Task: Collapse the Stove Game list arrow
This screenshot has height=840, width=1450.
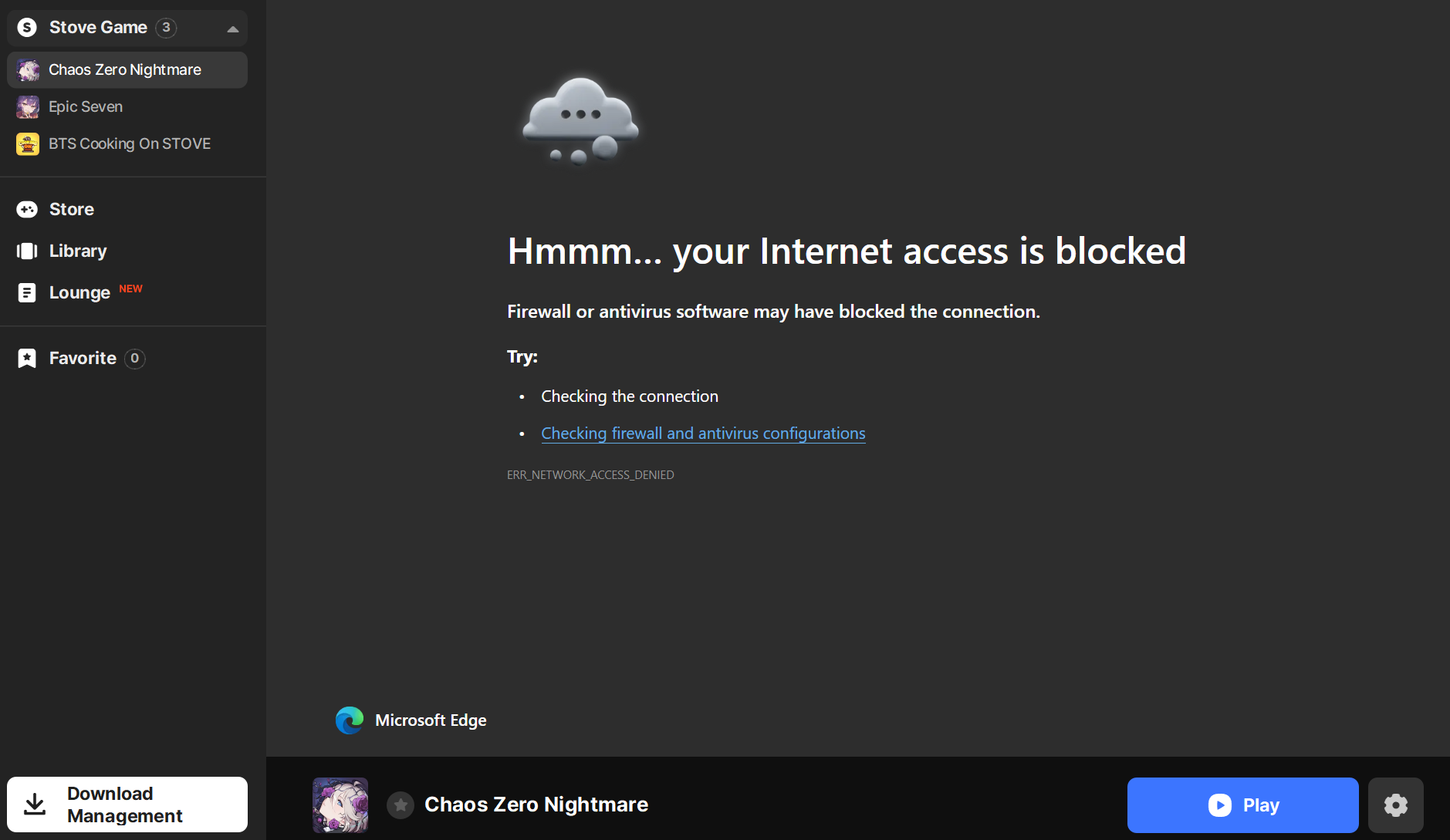Action: pos(232,29)
